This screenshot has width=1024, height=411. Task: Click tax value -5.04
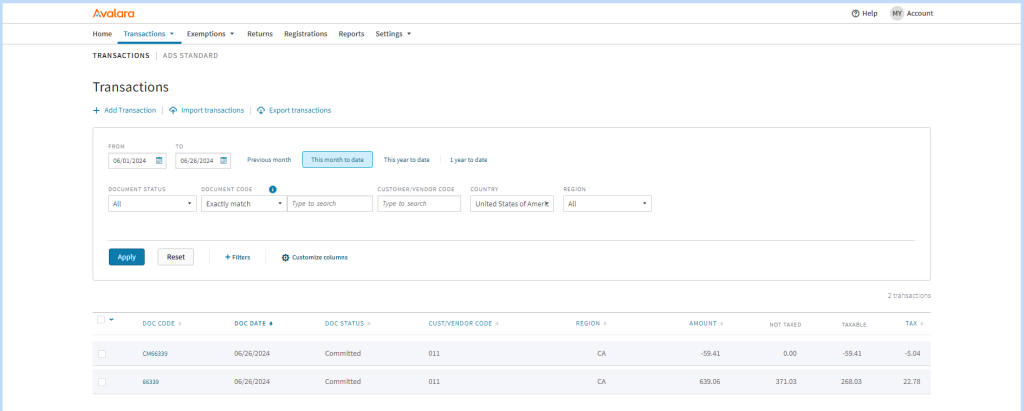pyautogui.click(x=912, y=353)
